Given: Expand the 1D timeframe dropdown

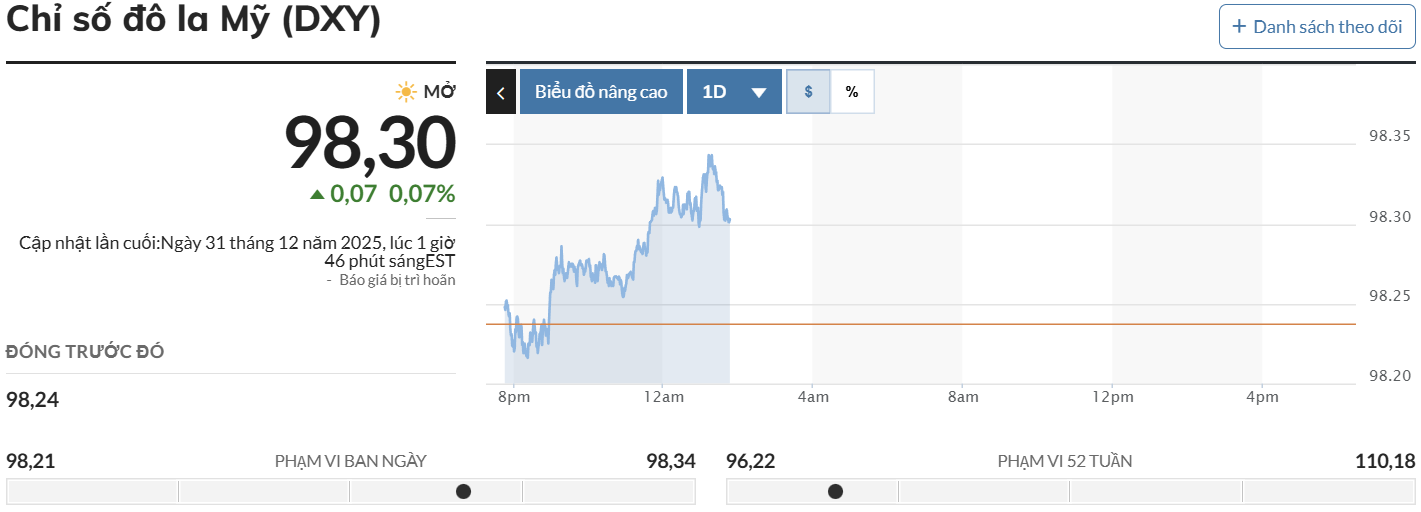Looking at the screenshot, I should [734, 92].
